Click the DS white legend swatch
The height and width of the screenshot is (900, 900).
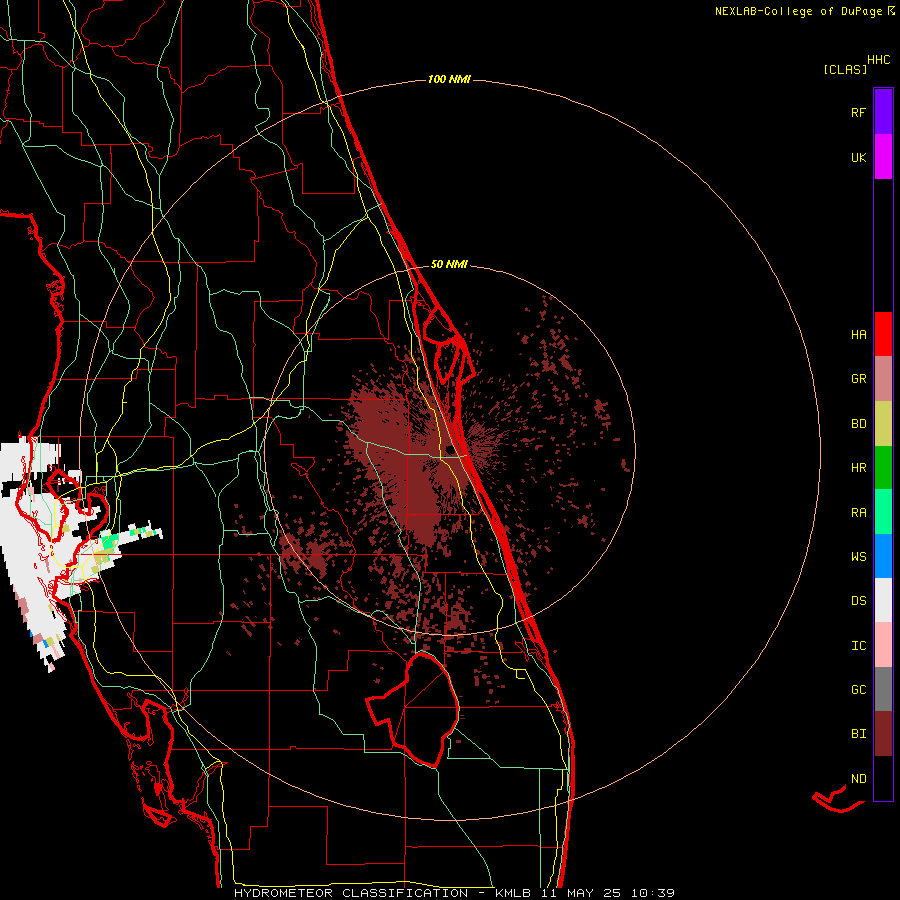[883, 600]
